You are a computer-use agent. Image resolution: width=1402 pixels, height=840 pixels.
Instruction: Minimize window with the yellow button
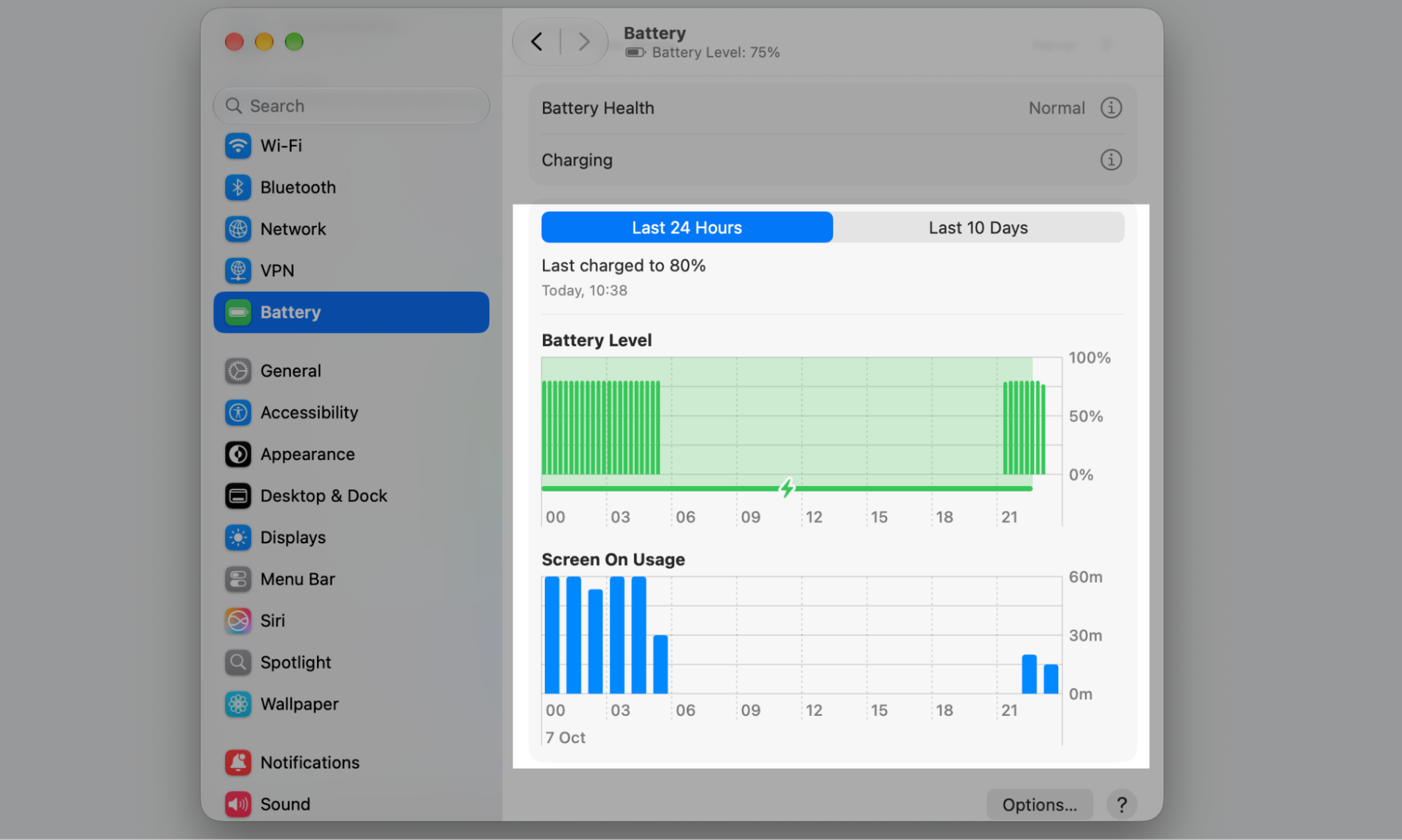[264, 41]
